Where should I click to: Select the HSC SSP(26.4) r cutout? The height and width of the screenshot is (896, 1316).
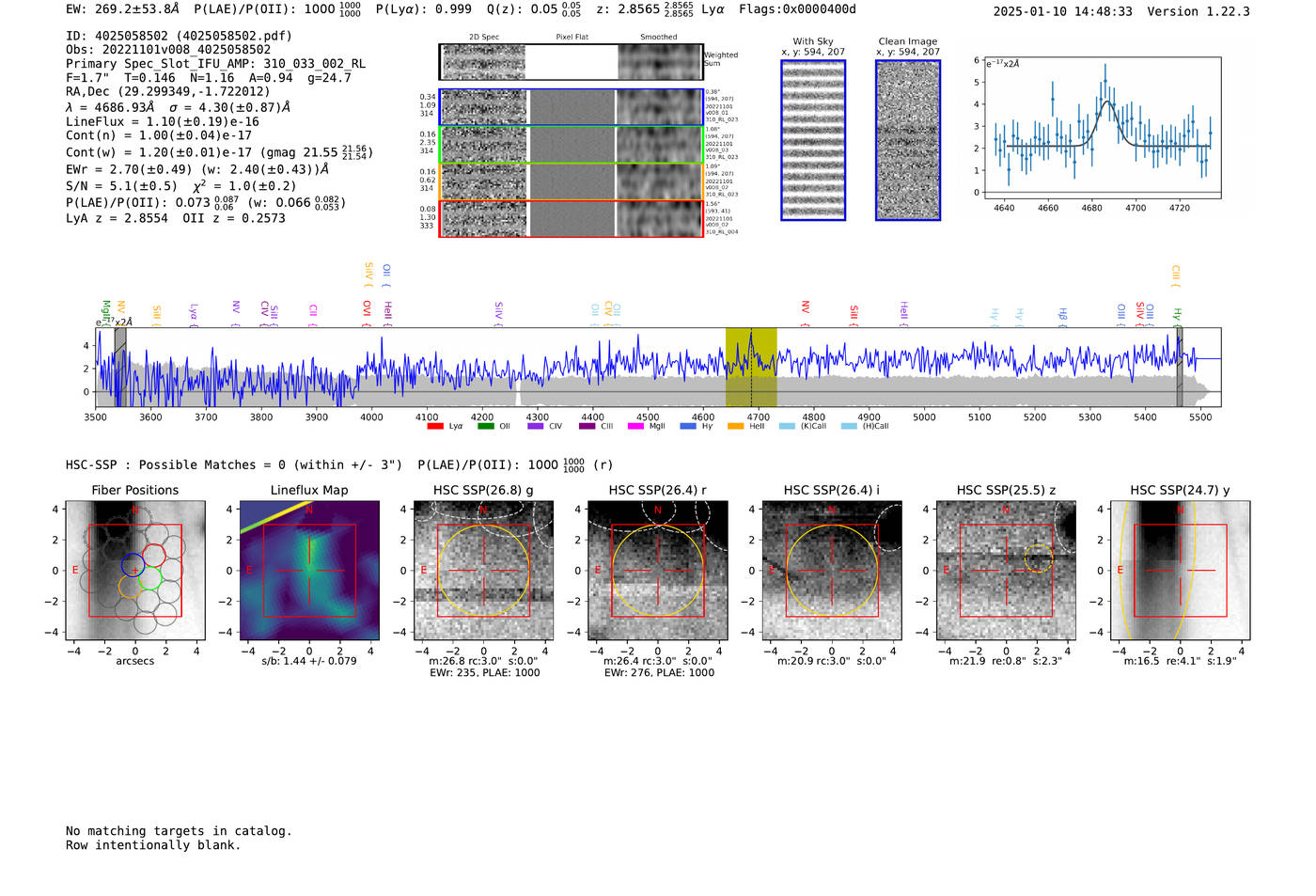click(657, 571)
